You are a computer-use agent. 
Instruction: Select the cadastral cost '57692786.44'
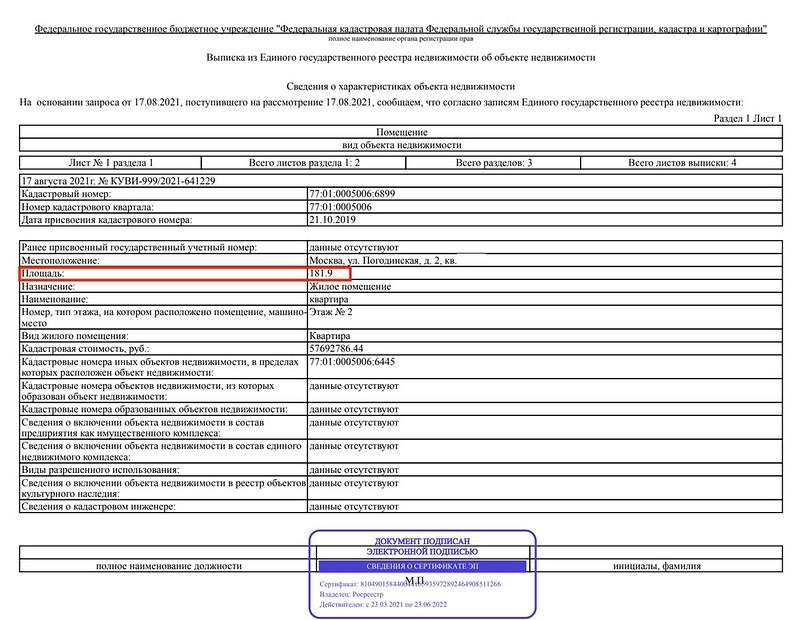(x=336, y=349)
